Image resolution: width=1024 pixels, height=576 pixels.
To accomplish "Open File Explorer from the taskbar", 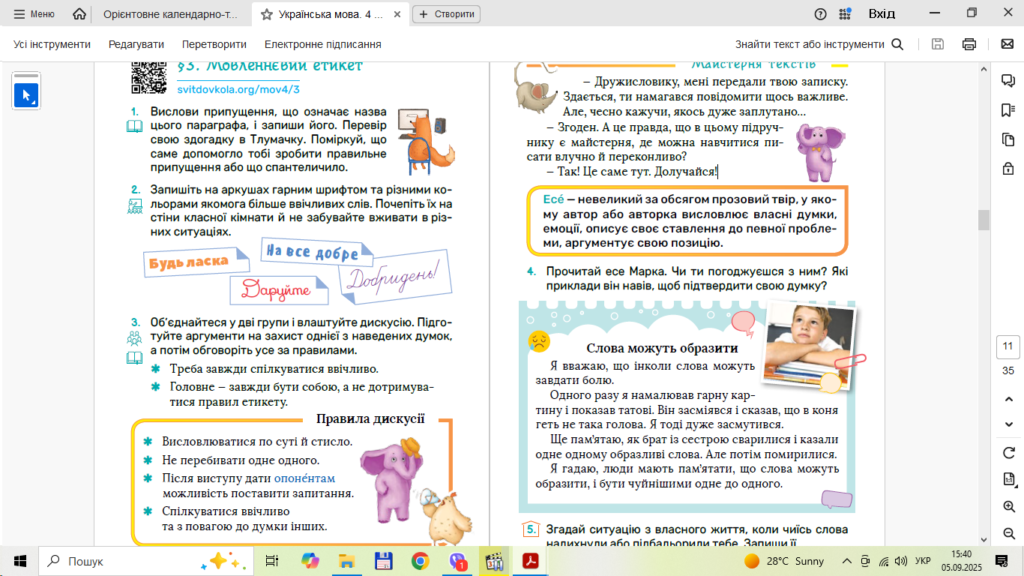I will (x=346, y=561).
